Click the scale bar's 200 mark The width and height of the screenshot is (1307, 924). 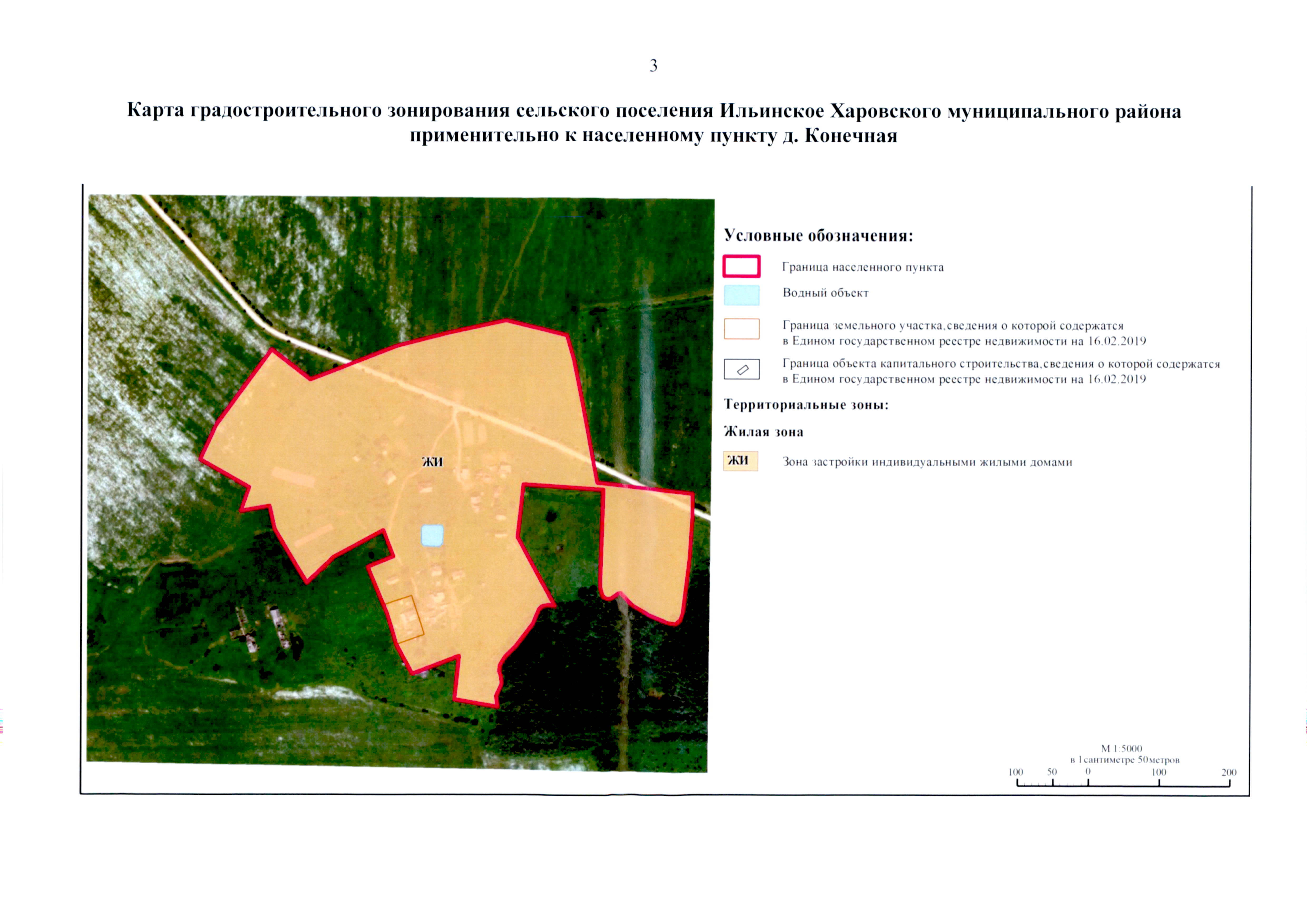[x=1228, y=773]
